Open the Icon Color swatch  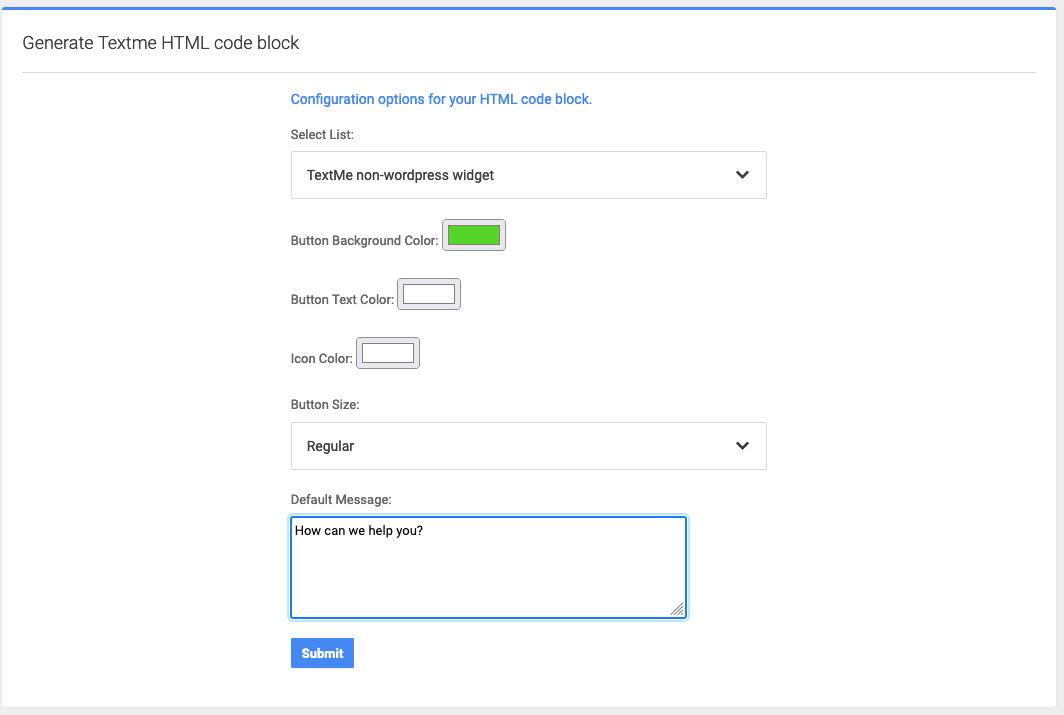[x=388, y=353]
